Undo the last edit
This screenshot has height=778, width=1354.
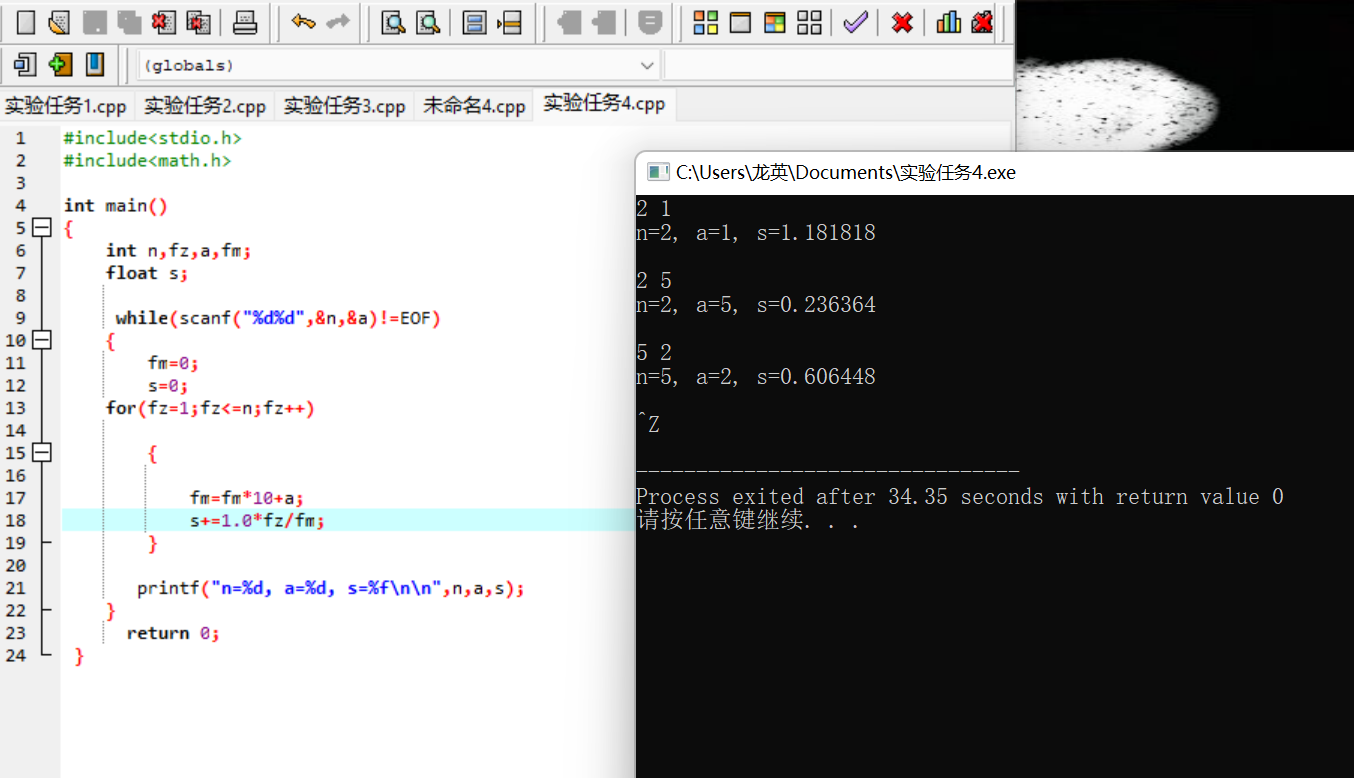(x=304, y=22)
